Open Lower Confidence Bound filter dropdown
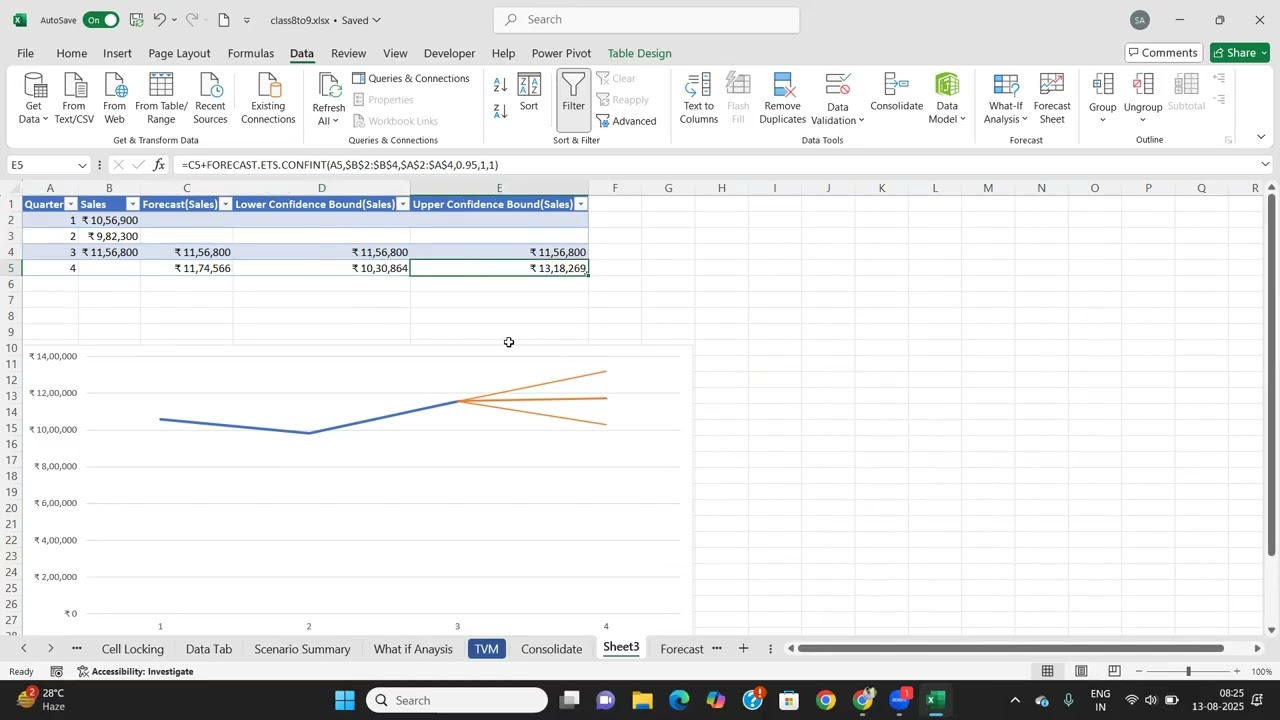The width and height of the screenshot is (1280, 720). click(x=403, y=204)
